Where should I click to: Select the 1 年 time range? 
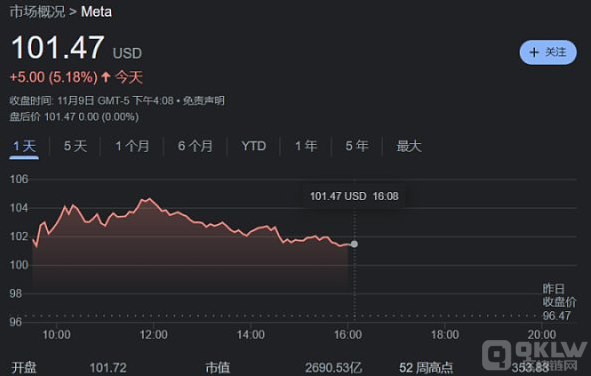(x=306, y=146)
